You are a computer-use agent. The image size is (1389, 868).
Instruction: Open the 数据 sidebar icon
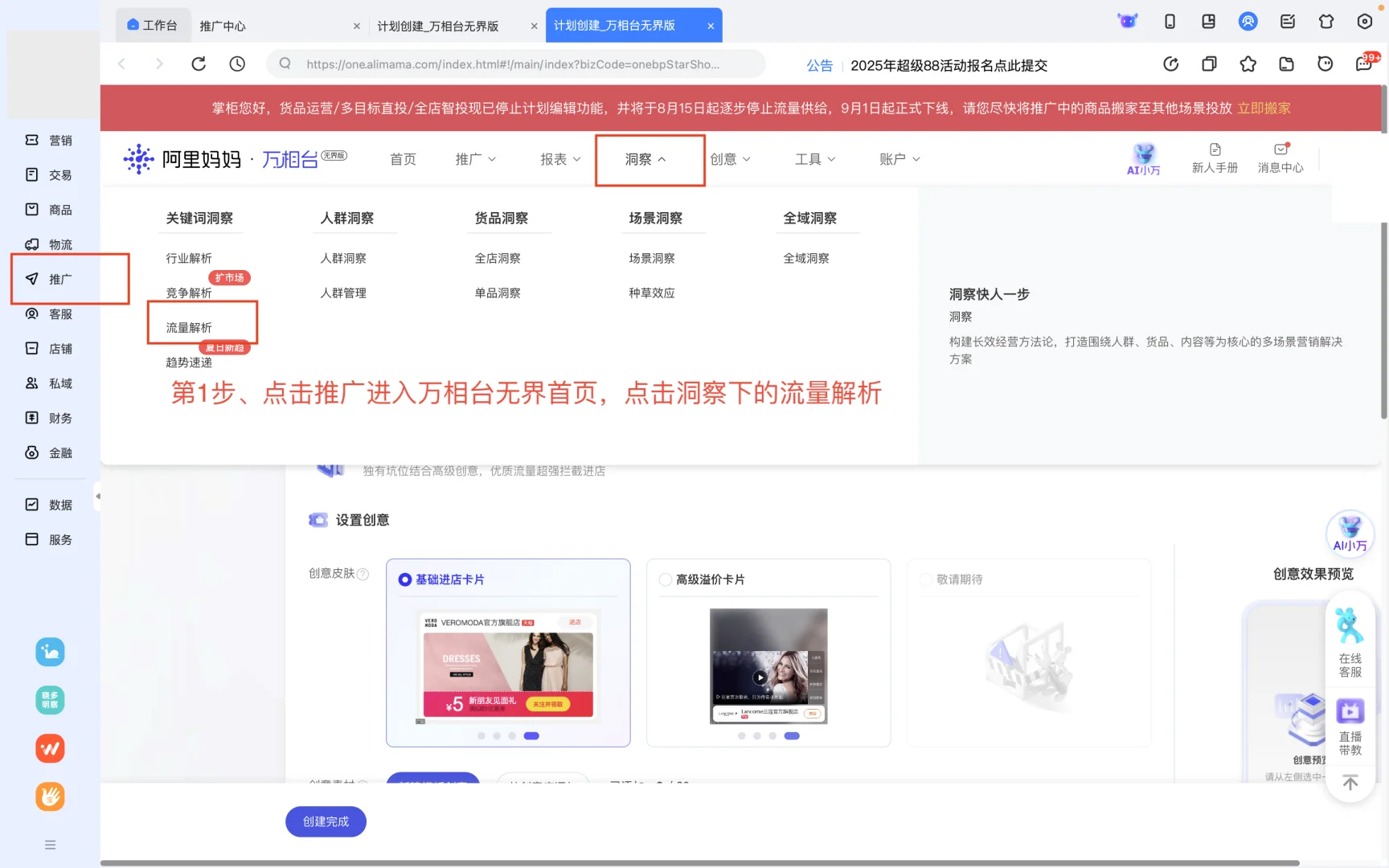point(49,504)
